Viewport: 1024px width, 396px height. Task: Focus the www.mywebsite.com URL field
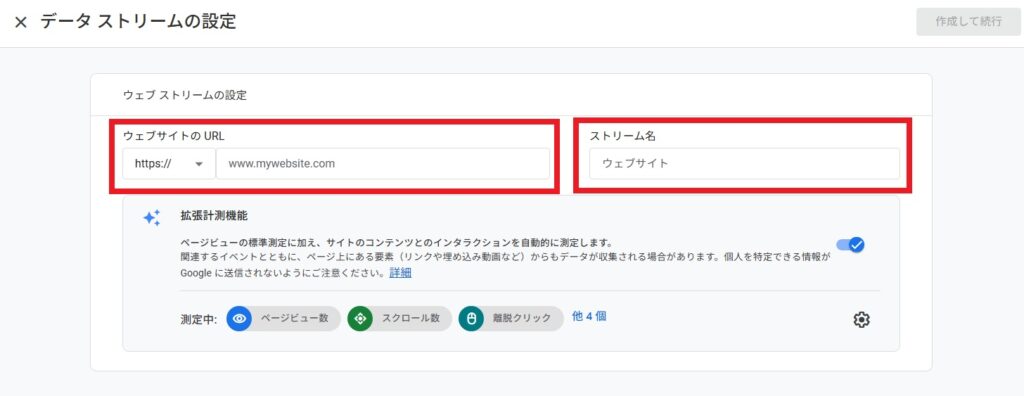pos(383,163)
